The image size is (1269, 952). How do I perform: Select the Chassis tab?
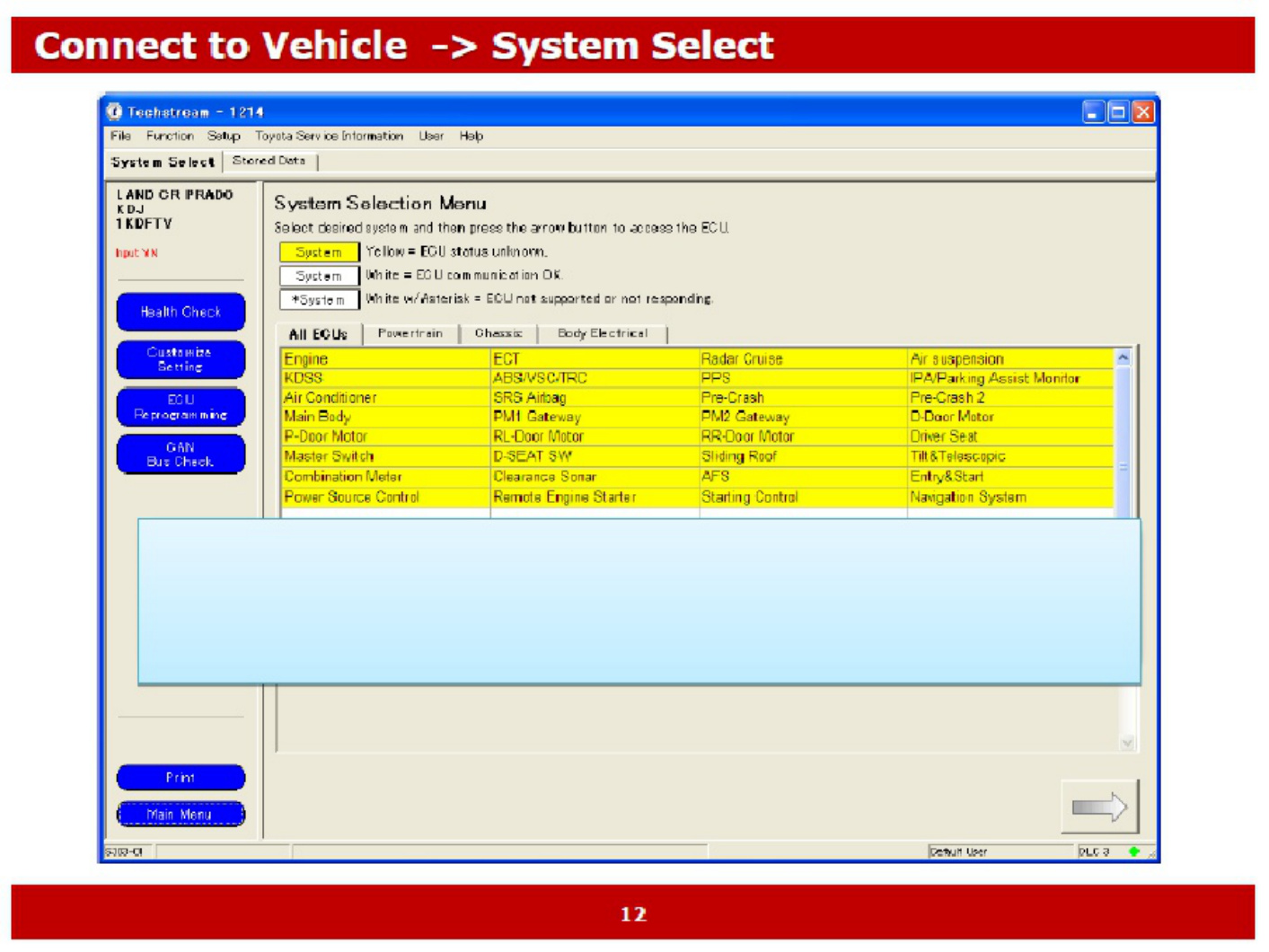click(498, 333)
